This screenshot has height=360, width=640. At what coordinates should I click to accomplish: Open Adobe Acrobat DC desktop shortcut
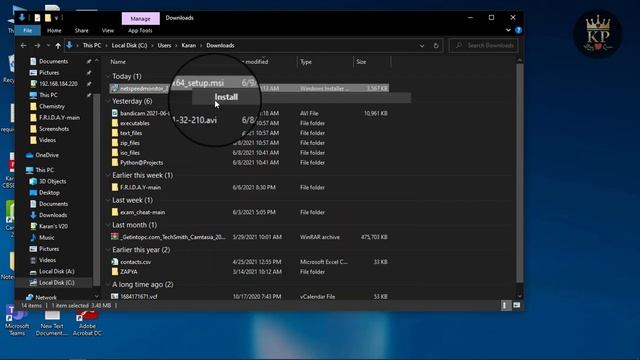pyautogui.click(x=87, y=322)
